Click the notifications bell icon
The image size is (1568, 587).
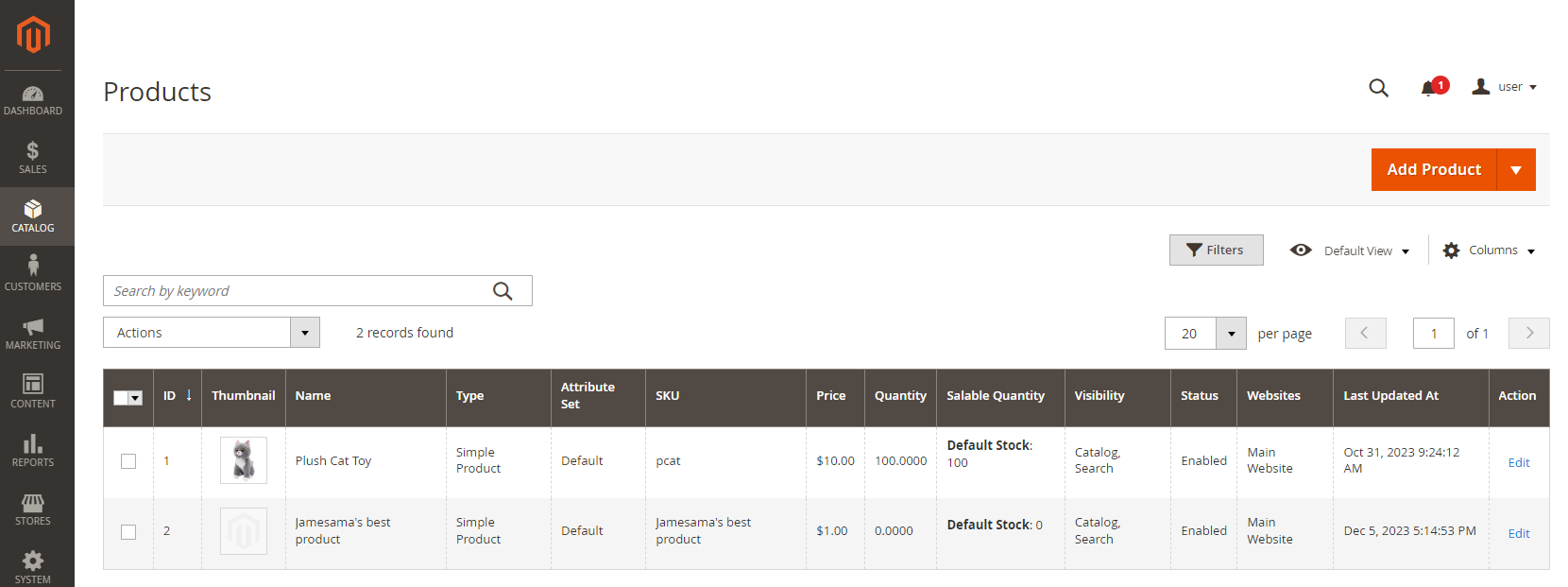(x=1428, y=88)
